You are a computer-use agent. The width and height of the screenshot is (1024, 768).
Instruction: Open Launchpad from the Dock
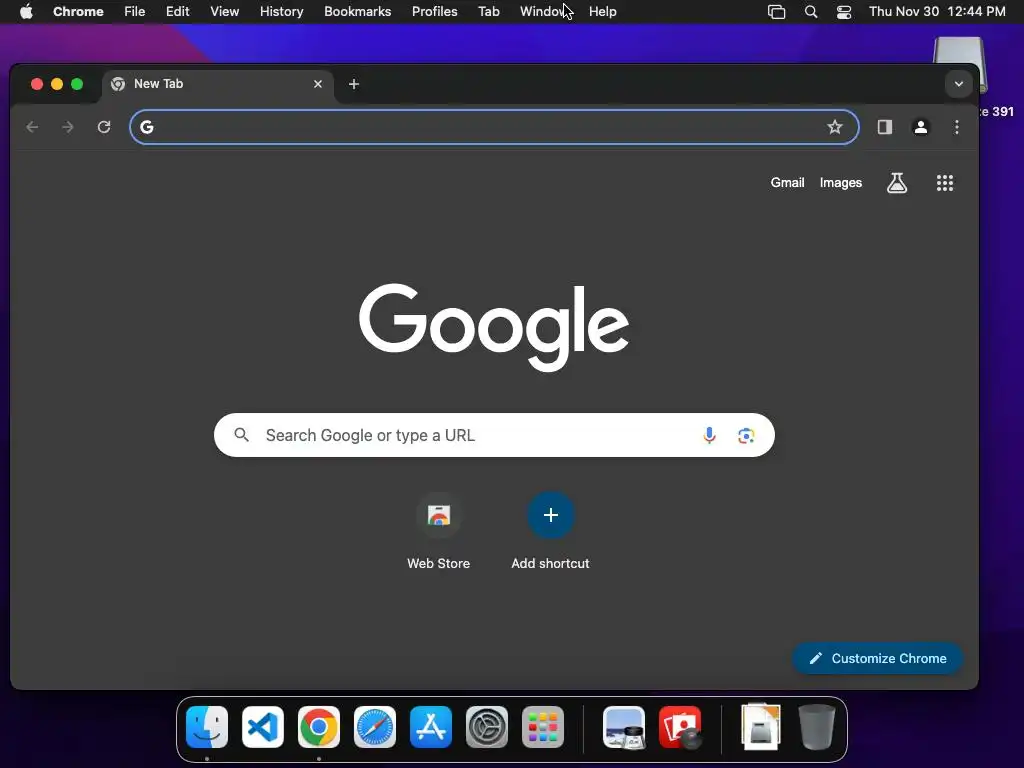[x=543, y=727]
